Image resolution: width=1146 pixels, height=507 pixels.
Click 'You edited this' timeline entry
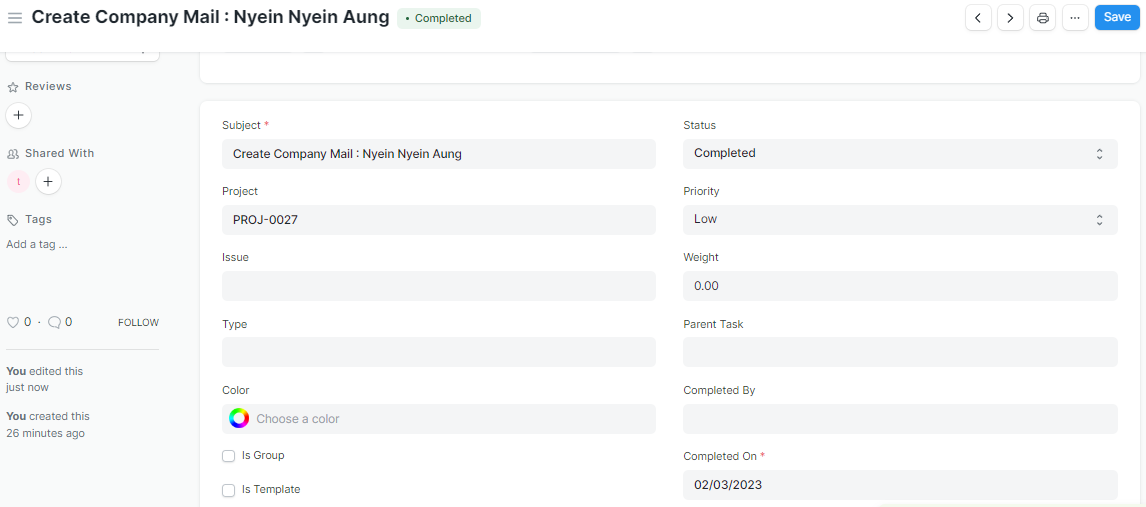(45, 379)
